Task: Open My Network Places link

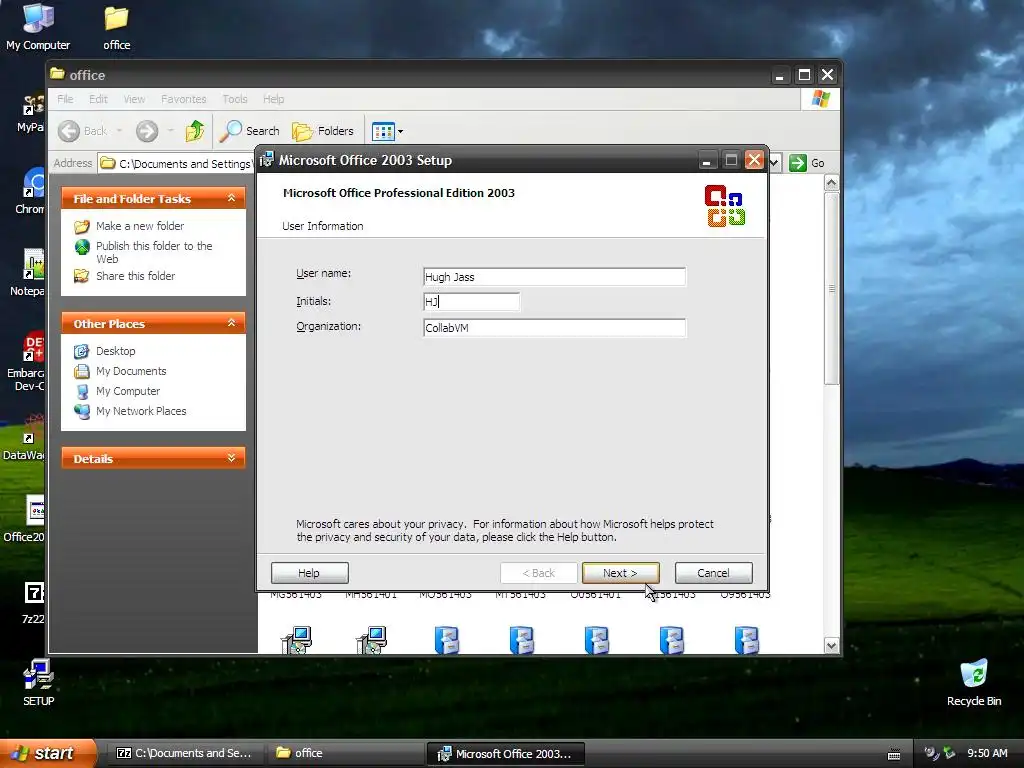Action: 140,411
